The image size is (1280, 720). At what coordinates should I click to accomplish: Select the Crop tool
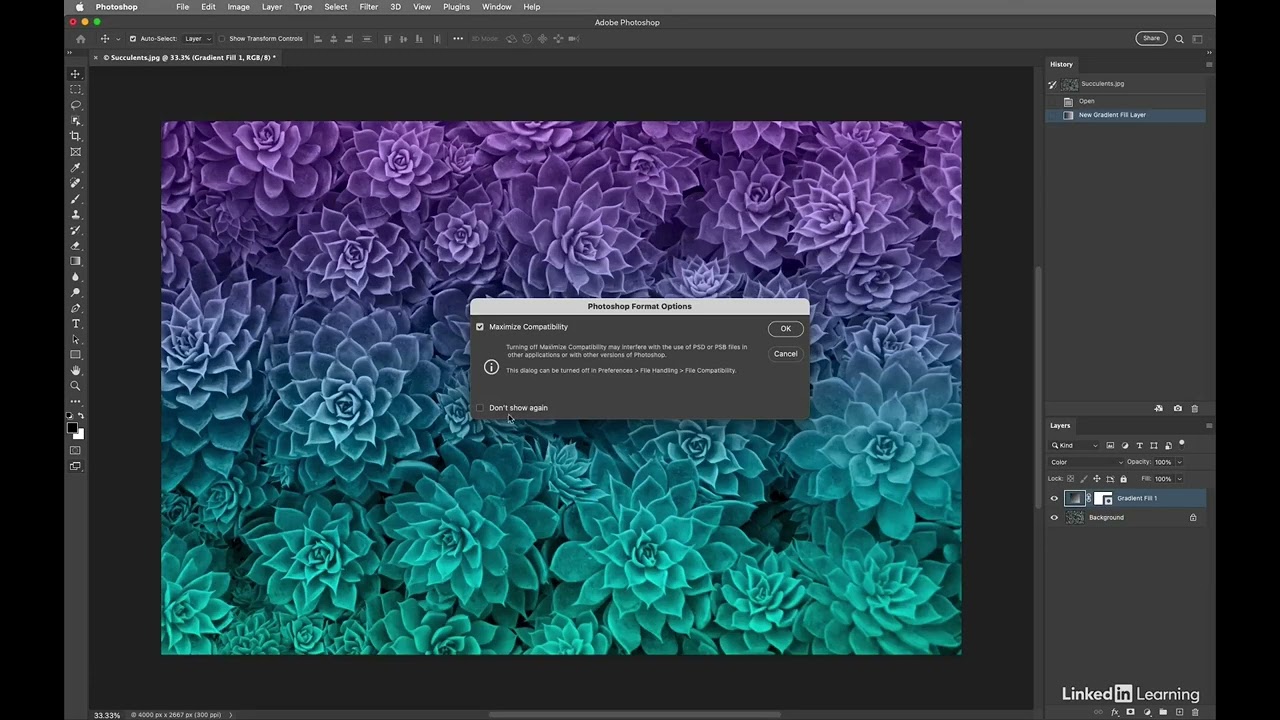click(x=75, y=136)
